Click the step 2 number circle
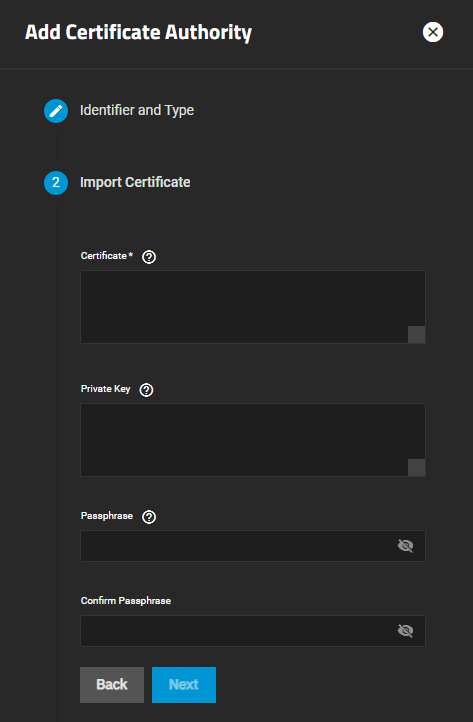 pos(56,183)
